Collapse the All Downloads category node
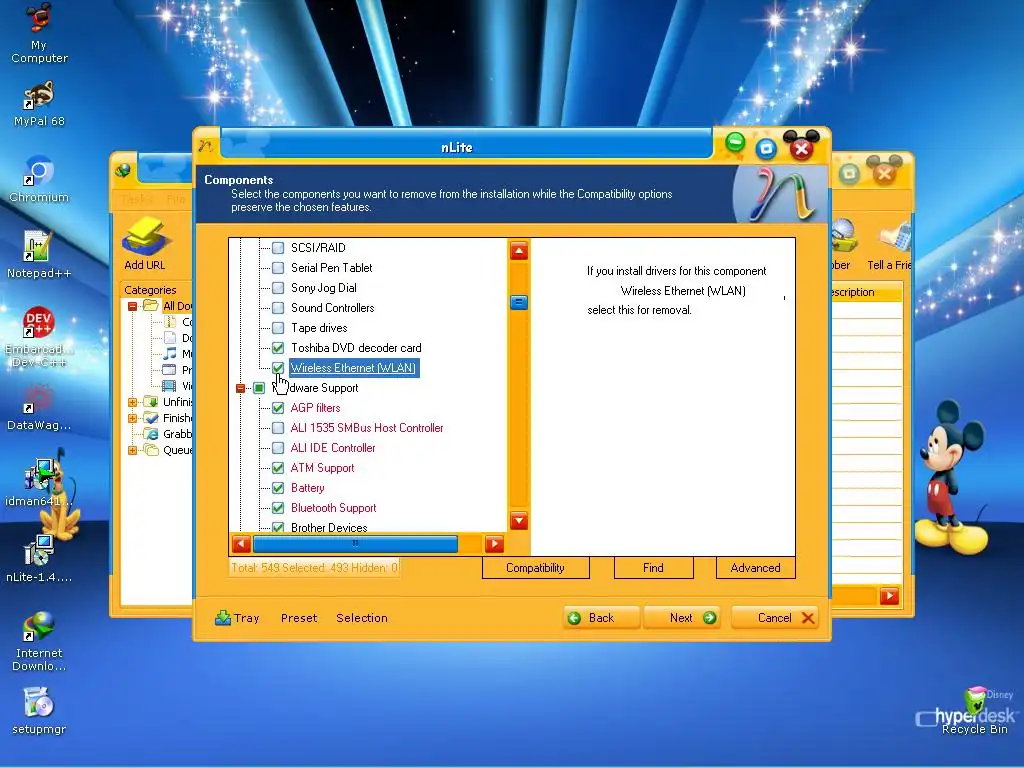This screenshot has width=1024, height=768. tap(133, 306)
